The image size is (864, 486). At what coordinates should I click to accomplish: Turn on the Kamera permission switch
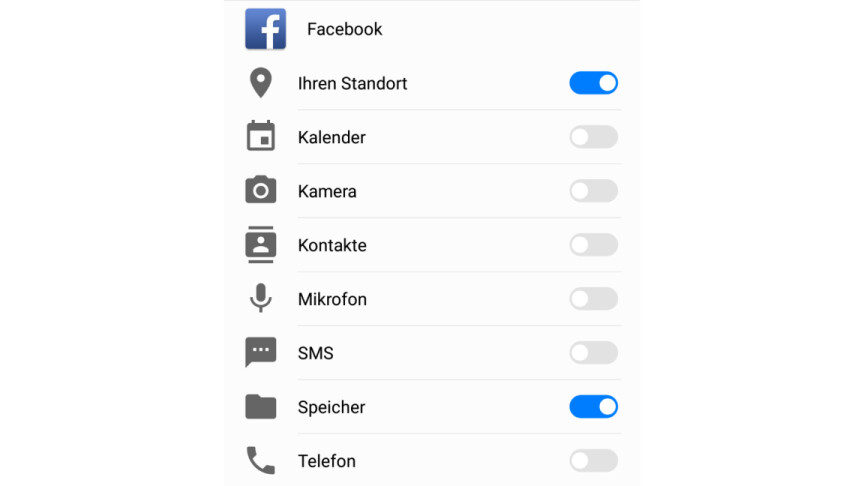tap(593, 191)
